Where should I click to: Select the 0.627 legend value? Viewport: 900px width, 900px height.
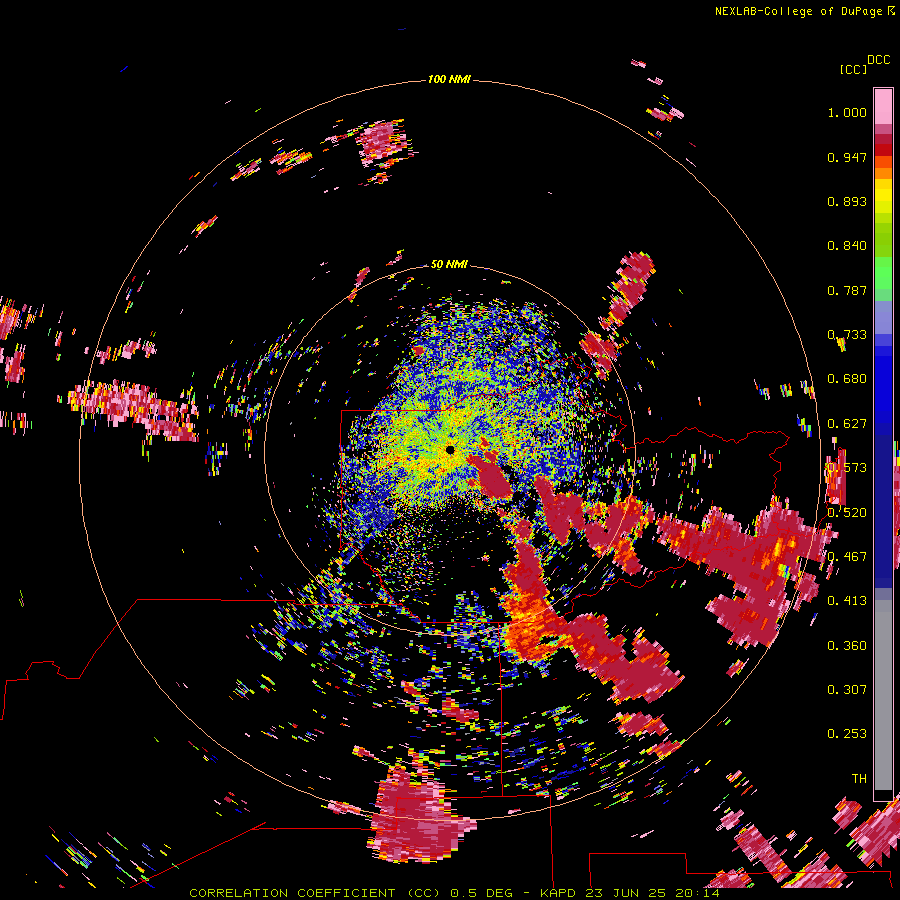pos(847,424)
